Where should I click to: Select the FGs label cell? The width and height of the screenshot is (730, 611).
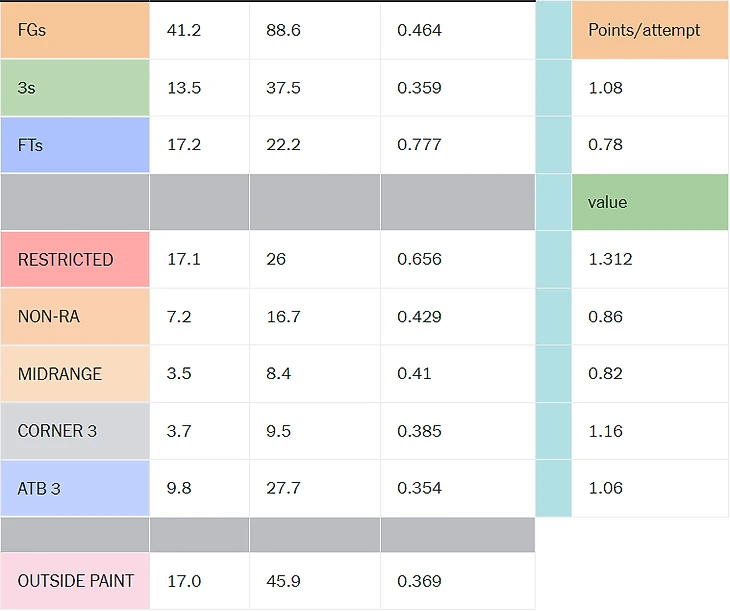pyautogui.click(x=75, y=30)
